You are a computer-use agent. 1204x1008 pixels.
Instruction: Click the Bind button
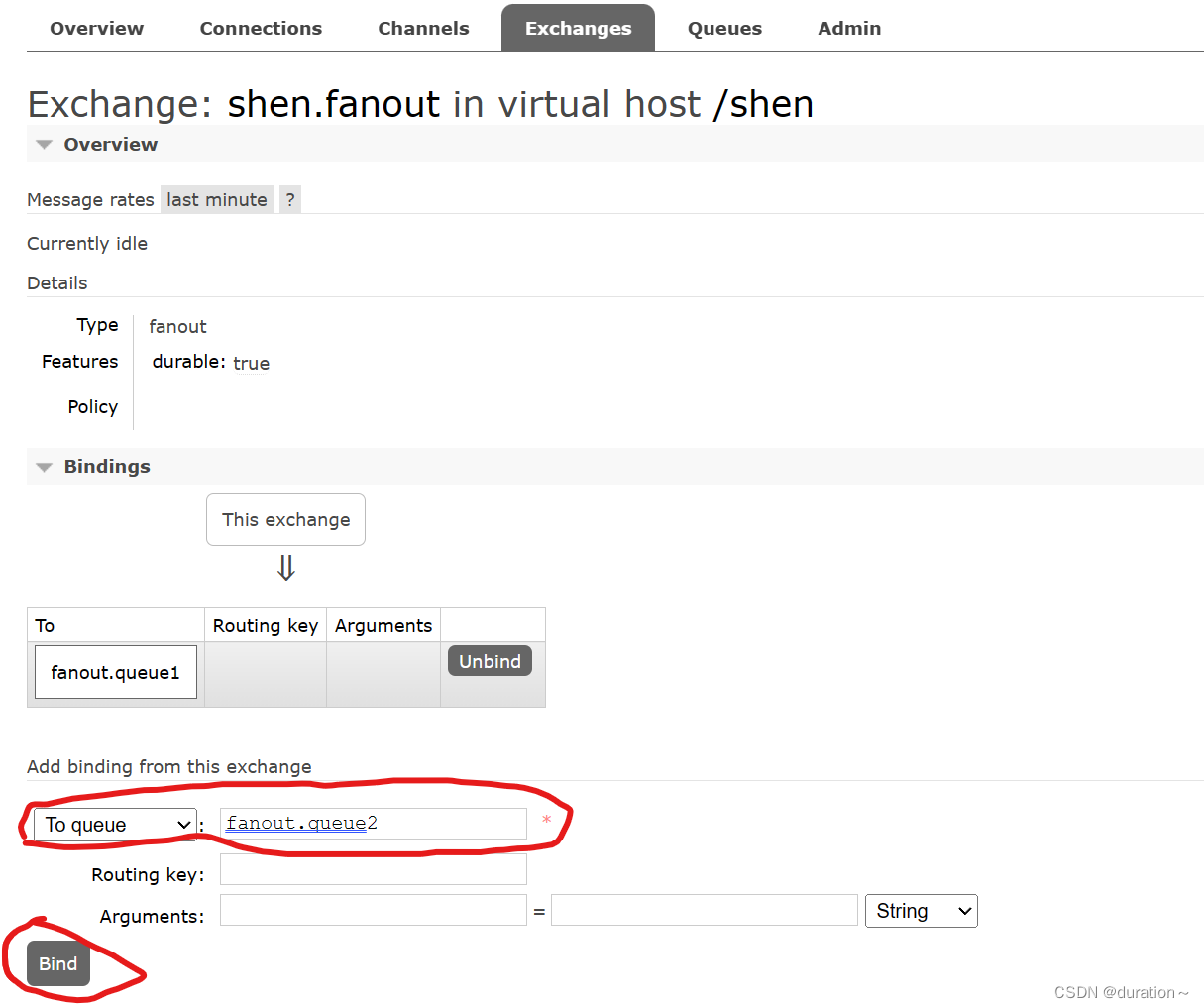tap(57, 962)
